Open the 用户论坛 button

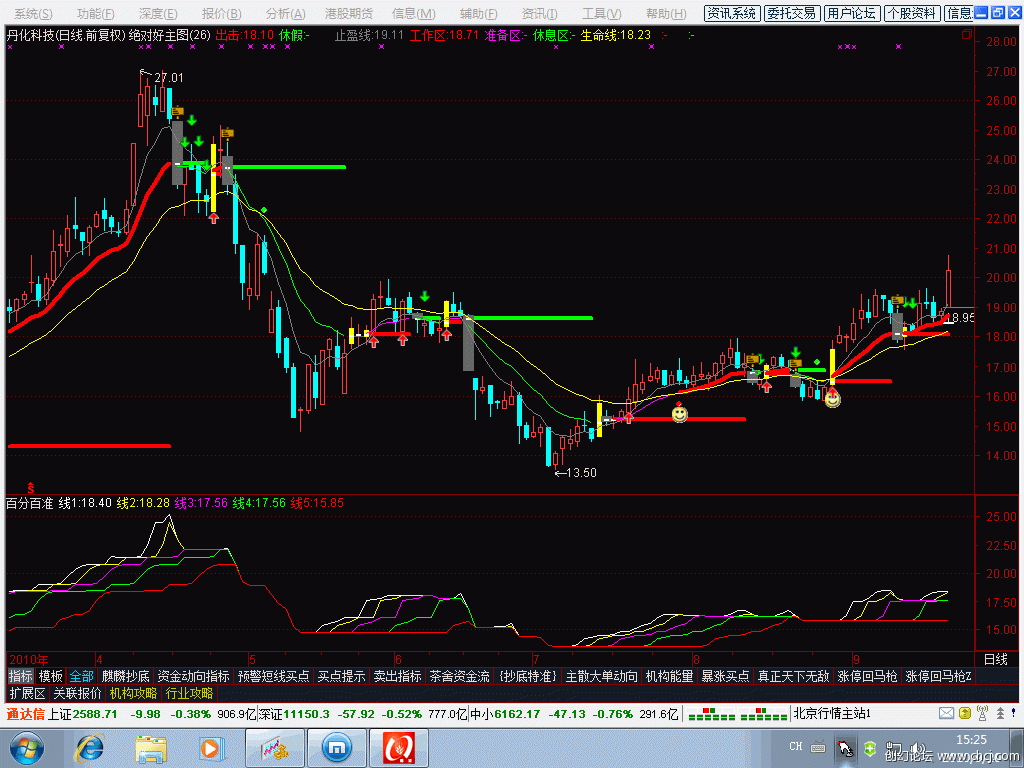point(852,13)
